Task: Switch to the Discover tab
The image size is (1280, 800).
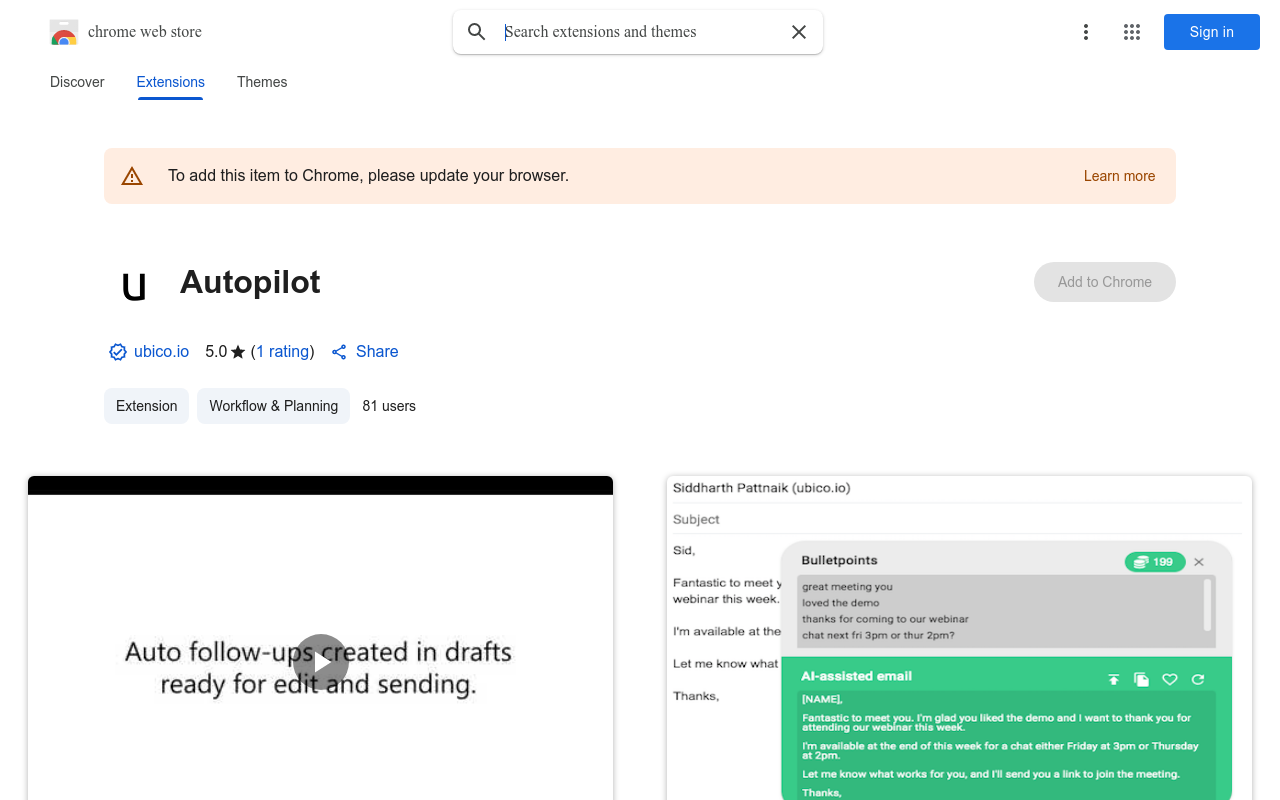Action: 77,82
